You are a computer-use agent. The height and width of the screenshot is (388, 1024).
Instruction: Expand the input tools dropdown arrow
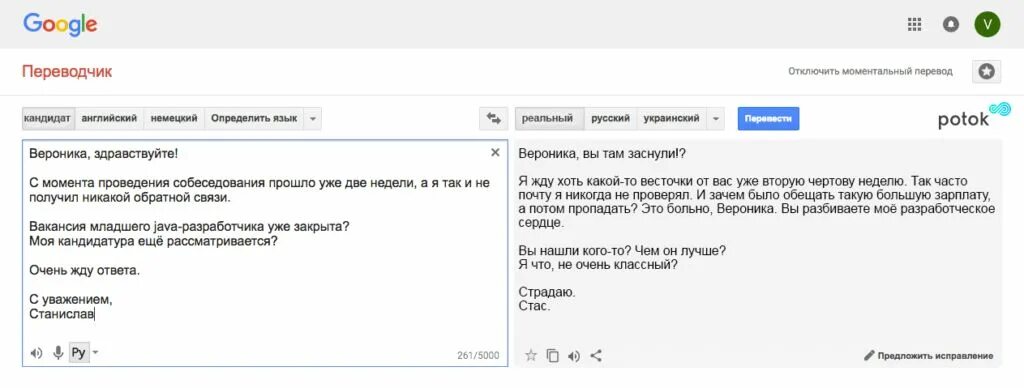[x=95, y=353]
